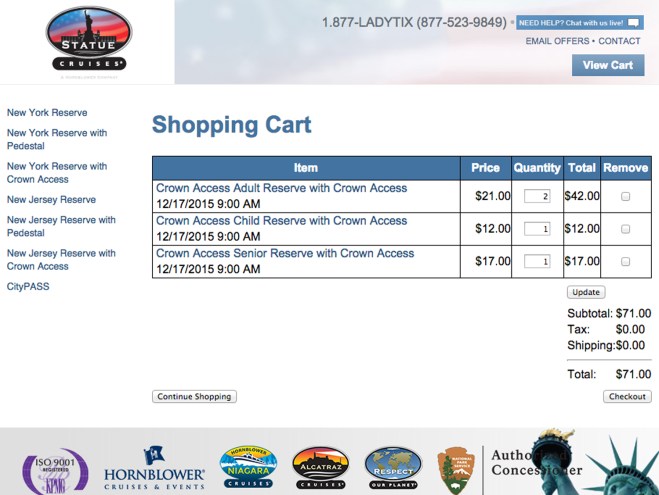Select New York Reserve in sidebar
This screenshot has height=495, width=659.
(x=47, y=113)
